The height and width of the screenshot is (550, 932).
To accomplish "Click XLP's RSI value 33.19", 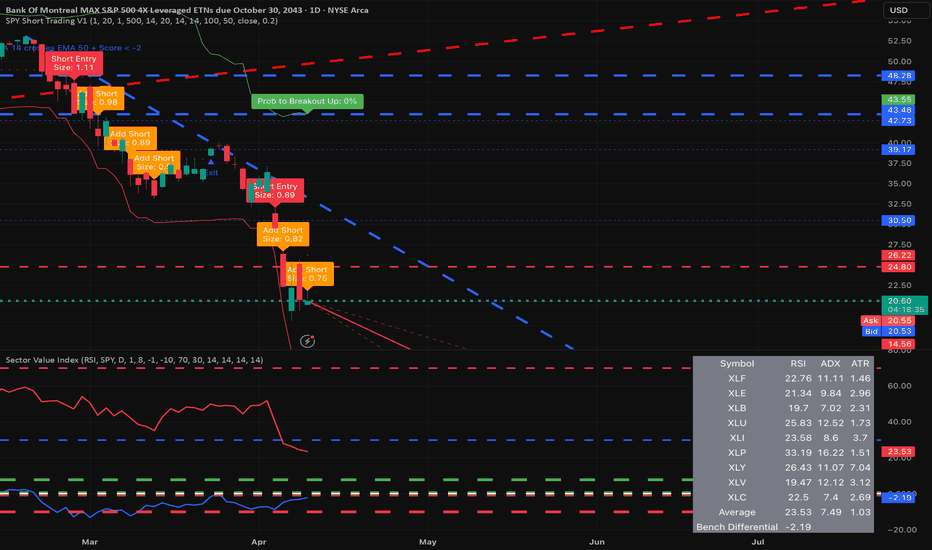I will [x=798, y=452].
